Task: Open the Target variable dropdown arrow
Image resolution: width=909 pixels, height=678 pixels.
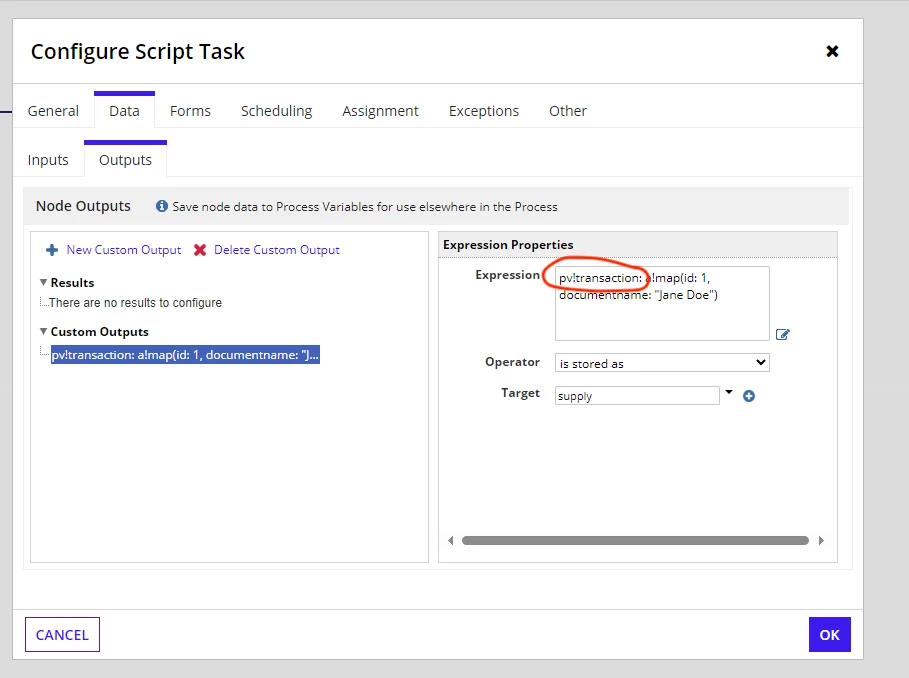Action: pos(729,392)
